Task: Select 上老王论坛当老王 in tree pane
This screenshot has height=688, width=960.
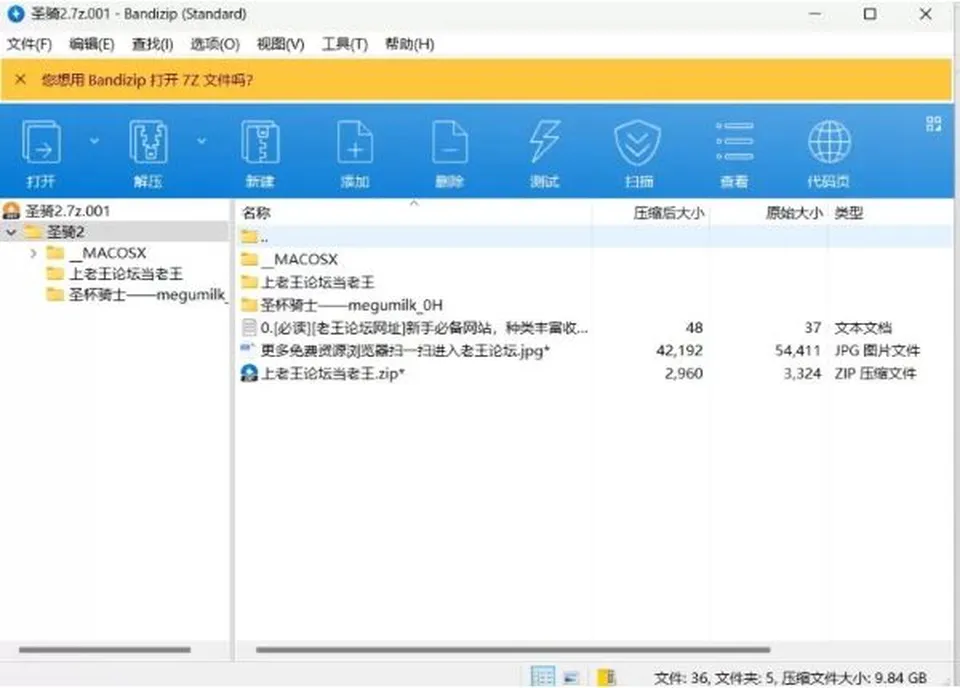Action: point(126,274)
